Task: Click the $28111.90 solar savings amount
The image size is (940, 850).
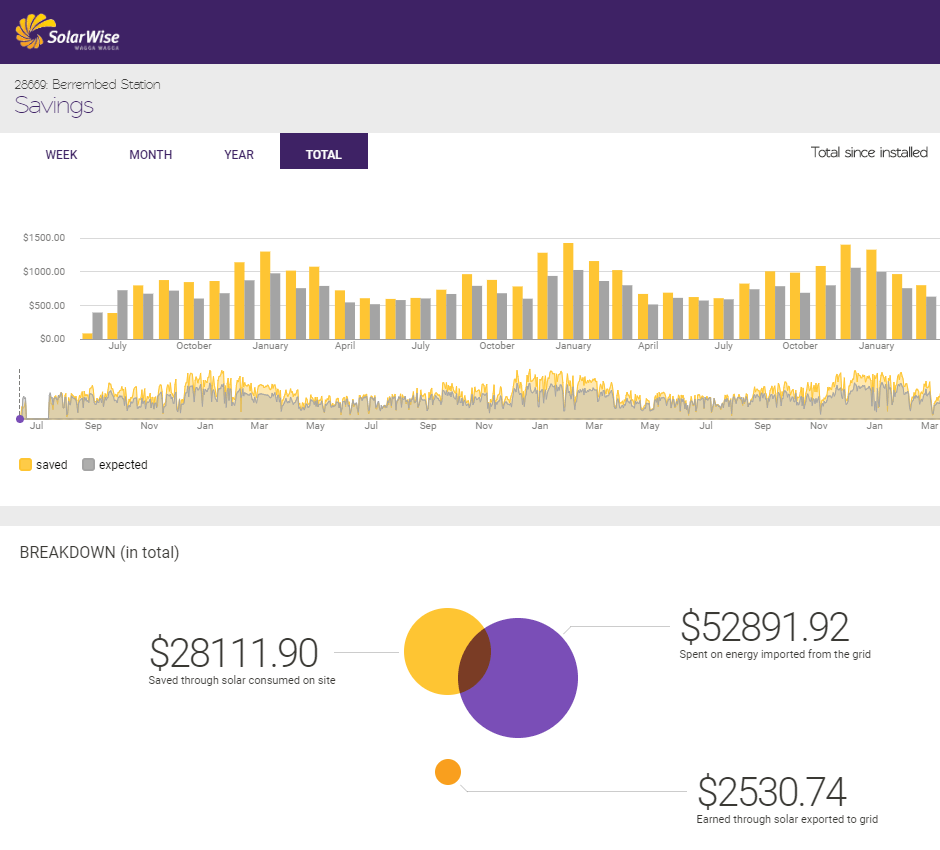Action: click(234, 653)
